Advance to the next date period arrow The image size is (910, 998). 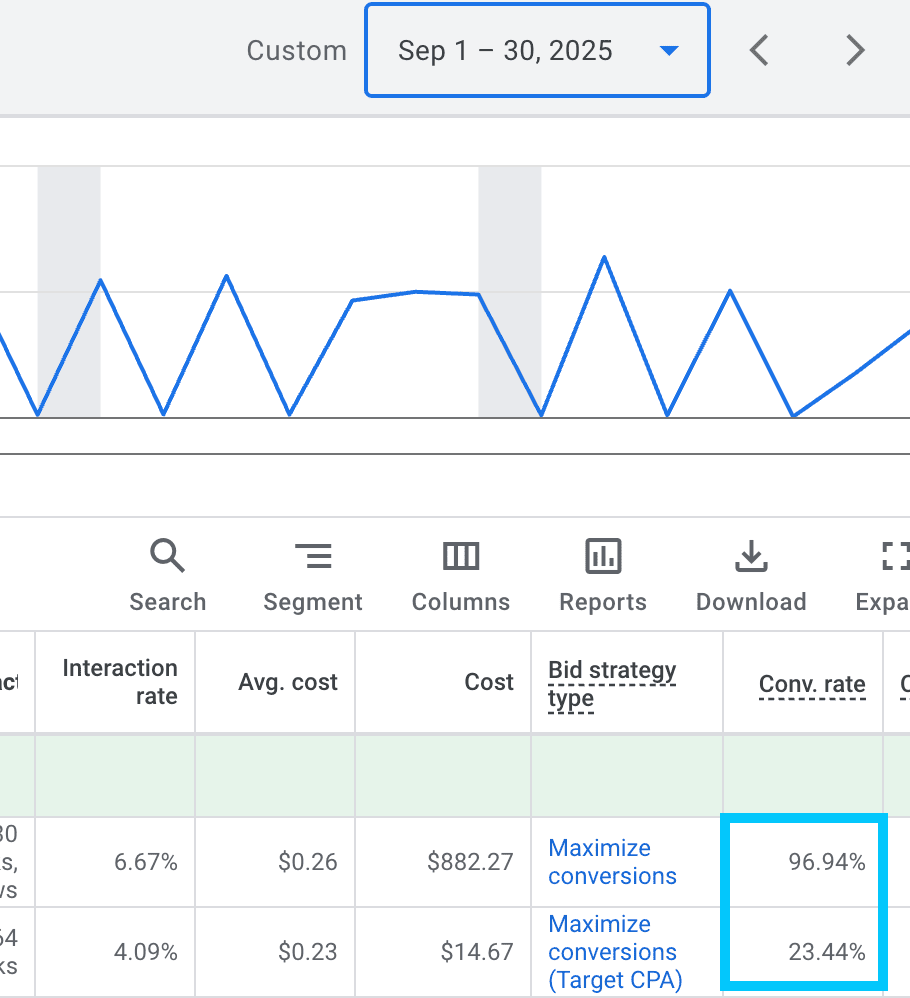(x=854, y=50)
